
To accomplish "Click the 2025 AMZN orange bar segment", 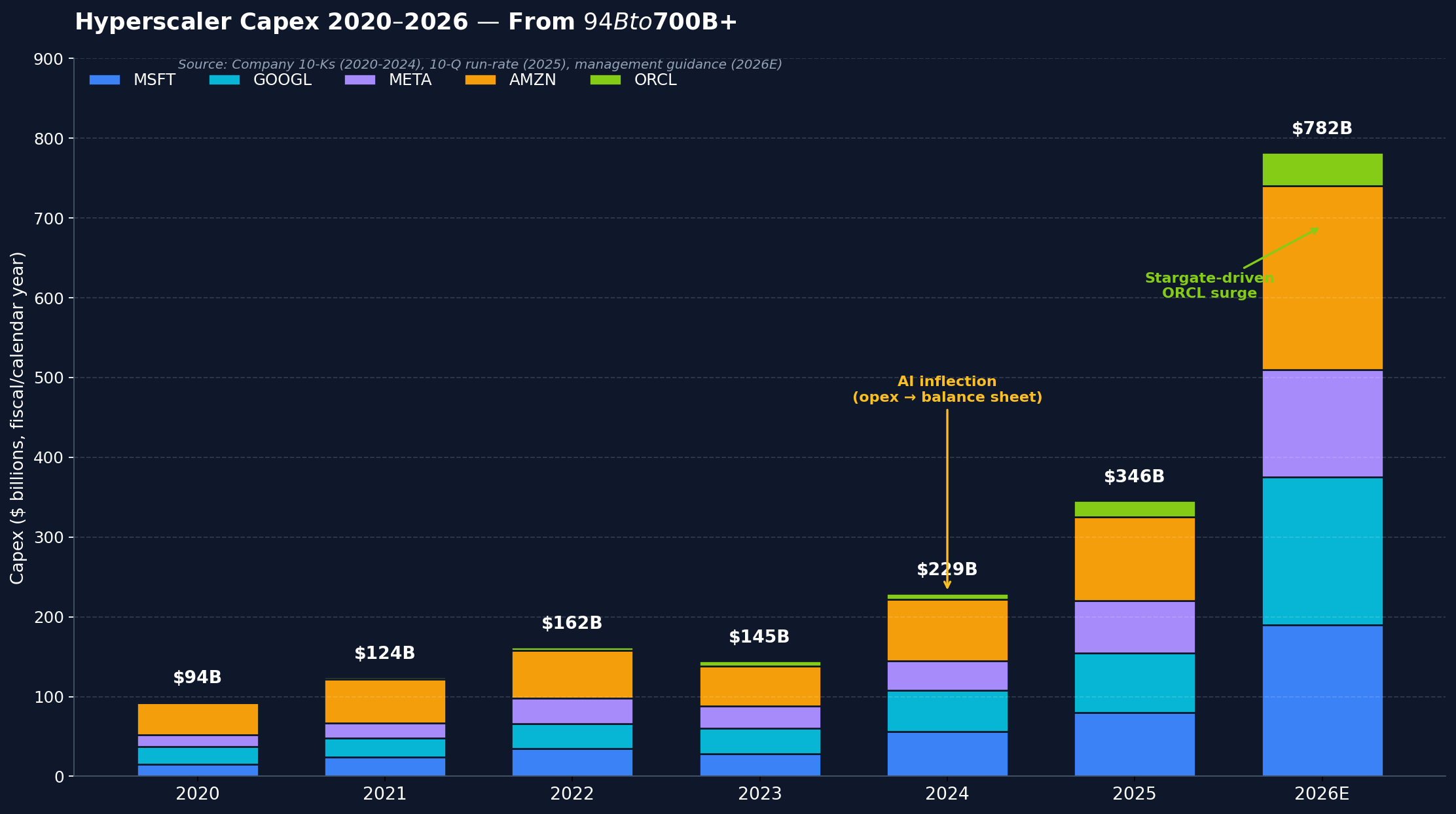I will (x=1135, y=559).
